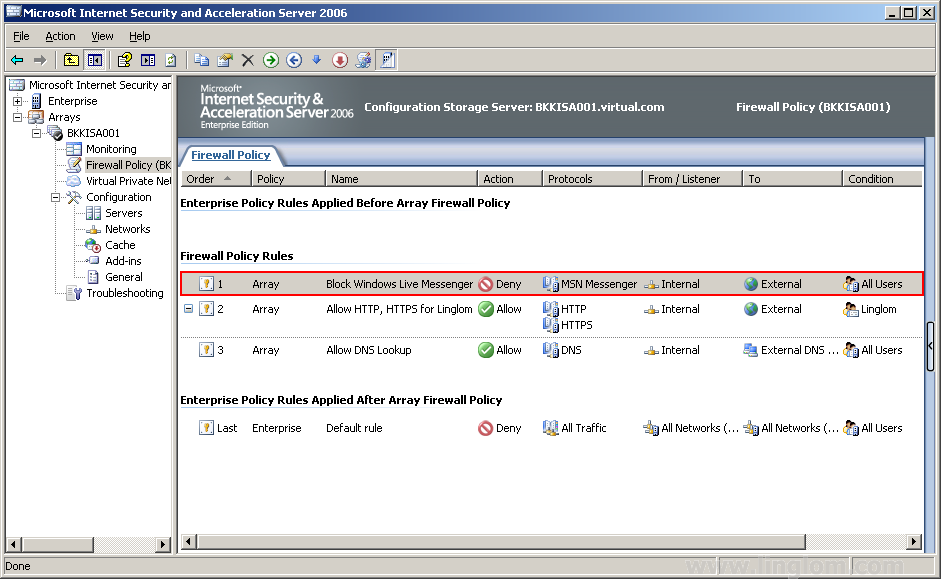Click the Condition column header
Viewport: 941px width, 579px height.
click(x=882, y=179)
